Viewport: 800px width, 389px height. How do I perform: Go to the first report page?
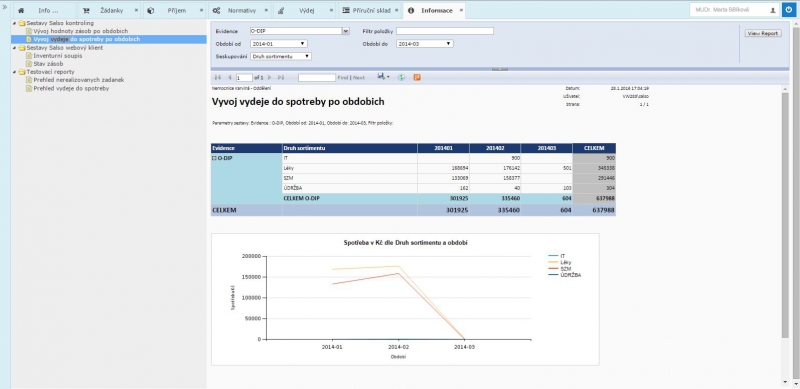[x=218, y=78]
